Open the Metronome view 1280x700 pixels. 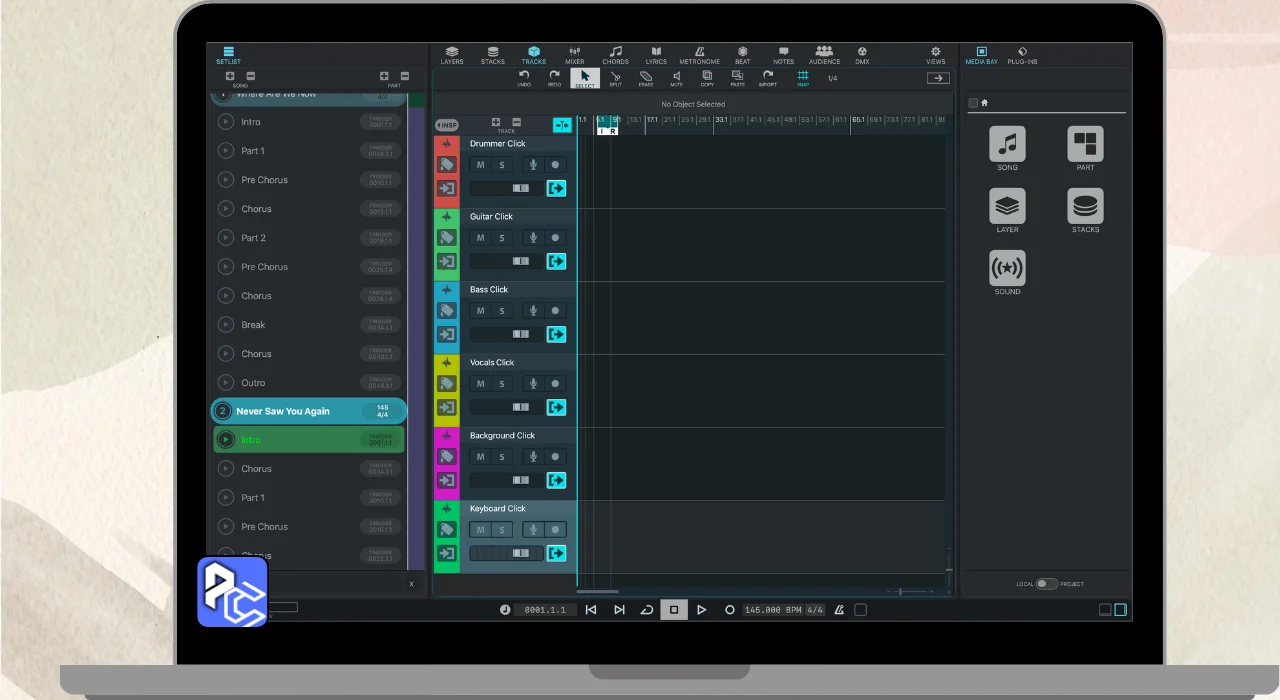(x=699, y=54)
